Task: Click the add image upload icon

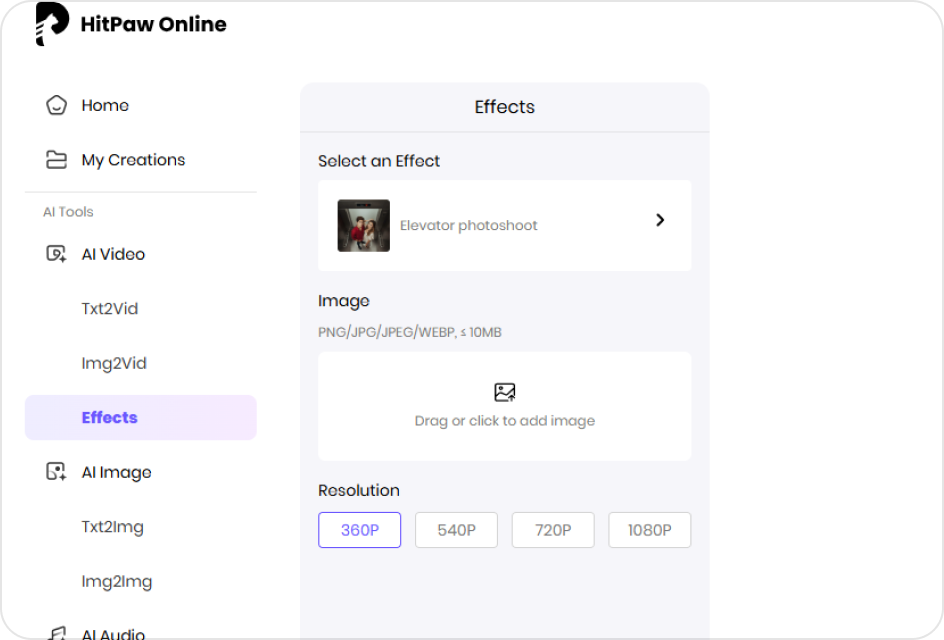Action: pos(505,392)
